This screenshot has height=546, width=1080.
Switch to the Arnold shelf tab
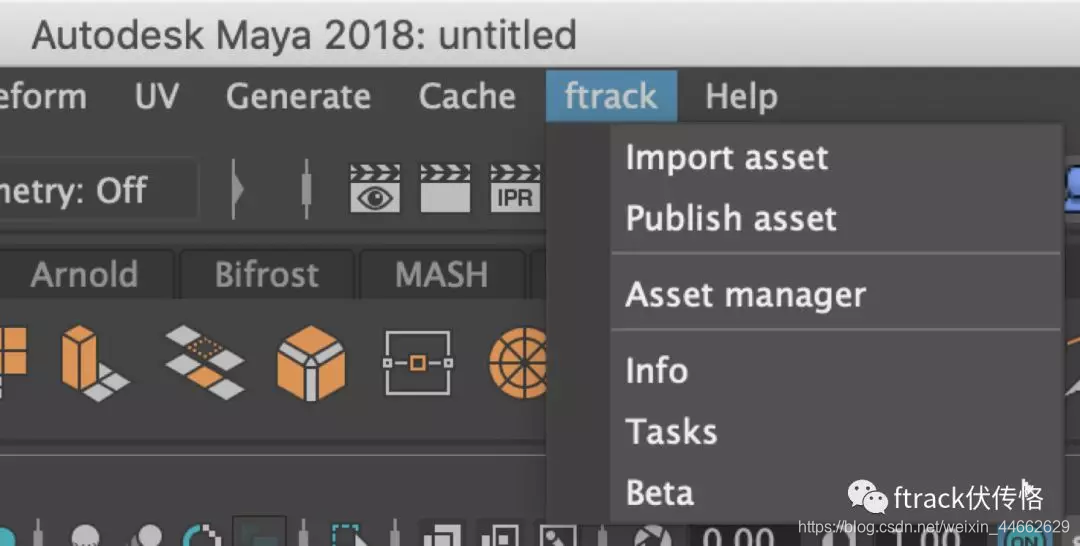click(84, 275)
